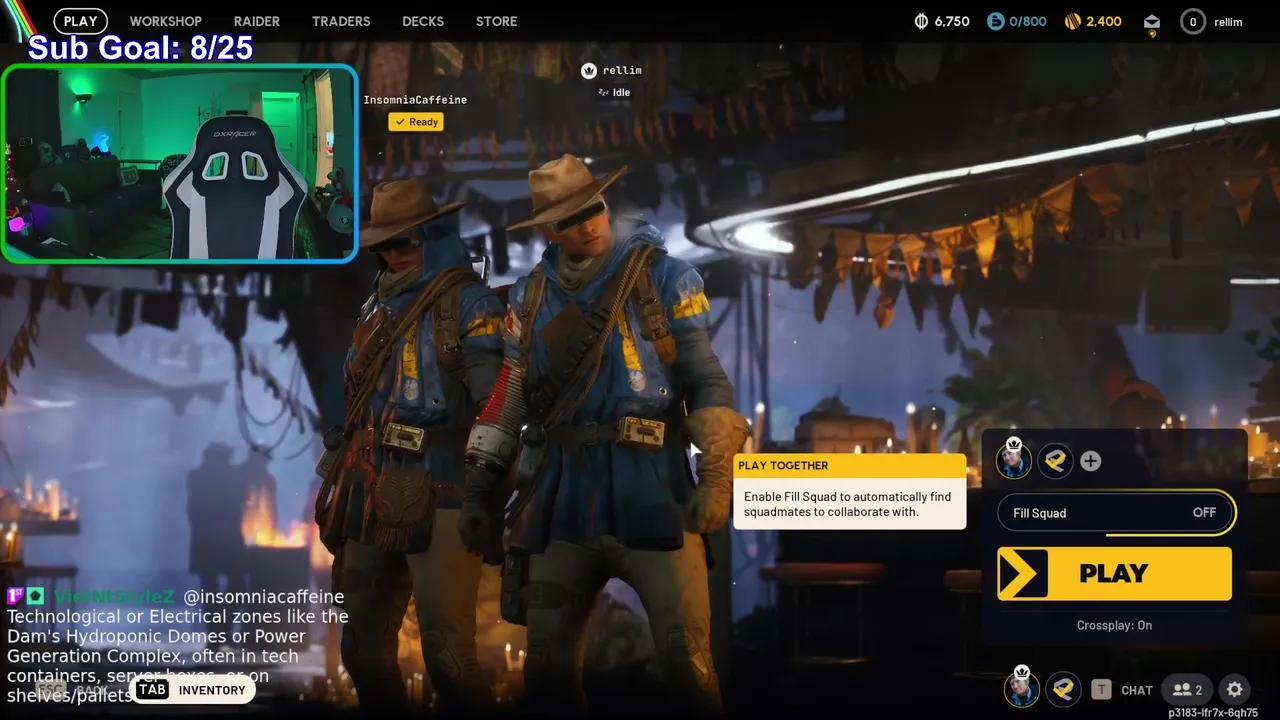Click the InsomniaCaffeine player name tag
1280x720 pixels.
(x=415, y=100)
